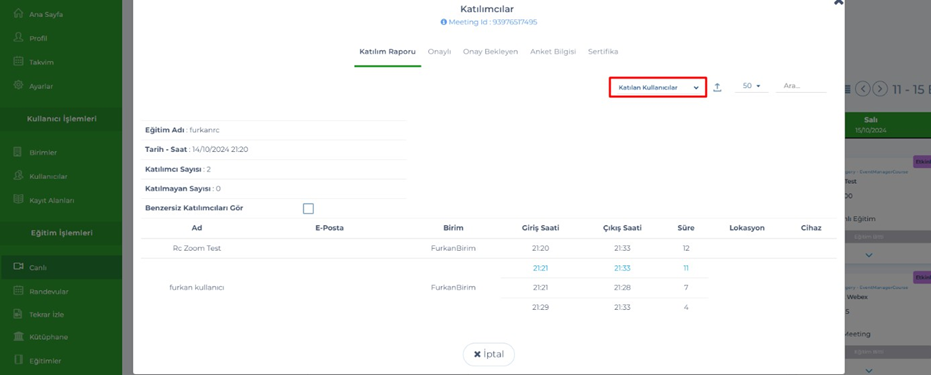Switch to the Onaylı tab
Screen dimensions: 931x375
click(439, 52)
